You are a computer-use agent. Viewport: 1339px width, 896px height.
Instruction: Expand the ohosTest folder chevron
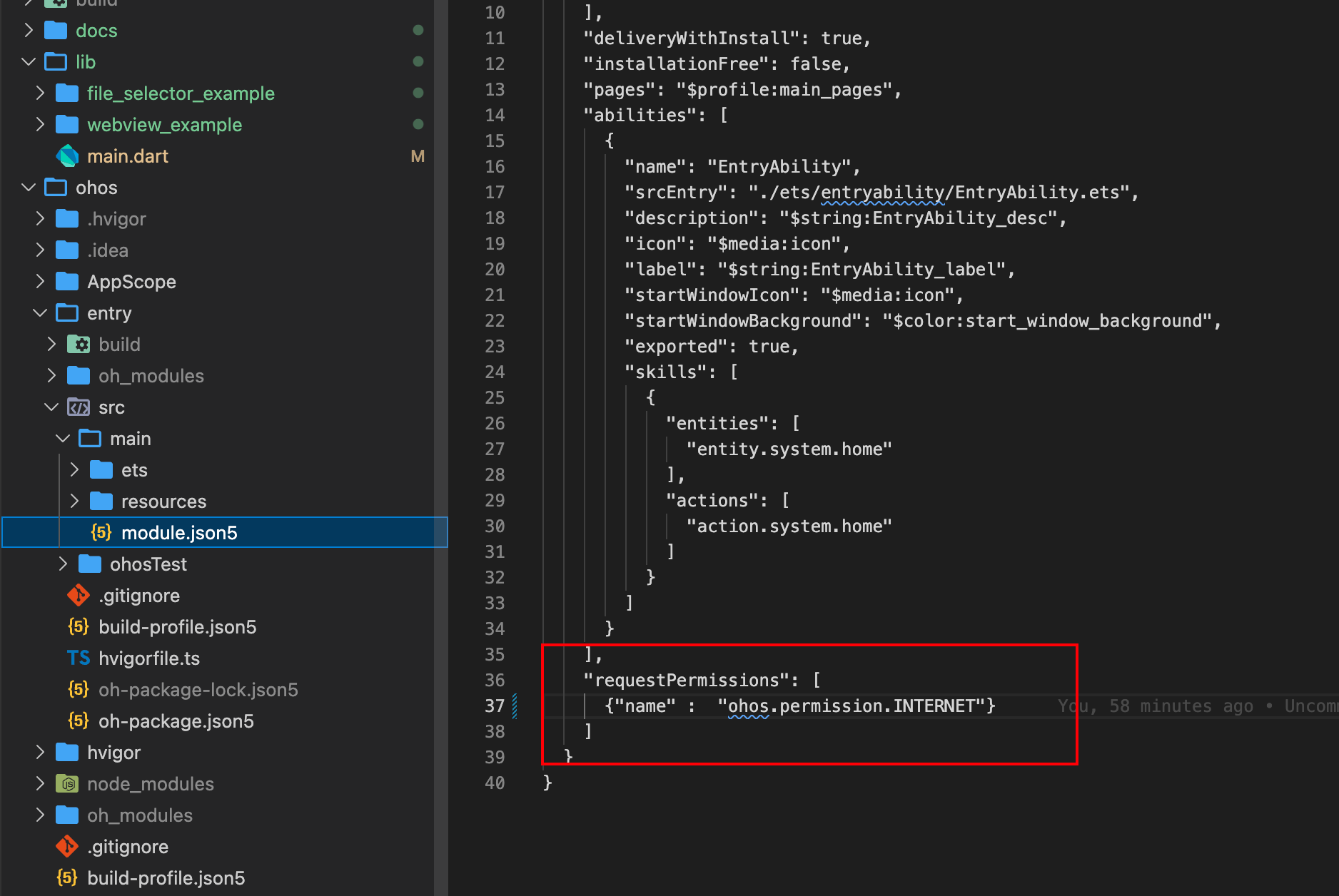pyautogui.click(x=63, y=564)
